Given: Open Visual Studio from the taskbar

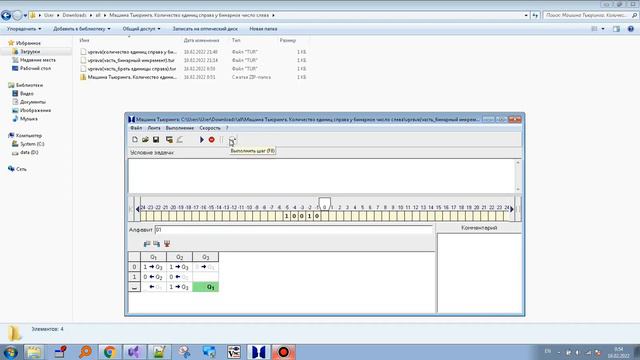Looking at the screenshot, I should pyautogui.click(x=134, y=352).
